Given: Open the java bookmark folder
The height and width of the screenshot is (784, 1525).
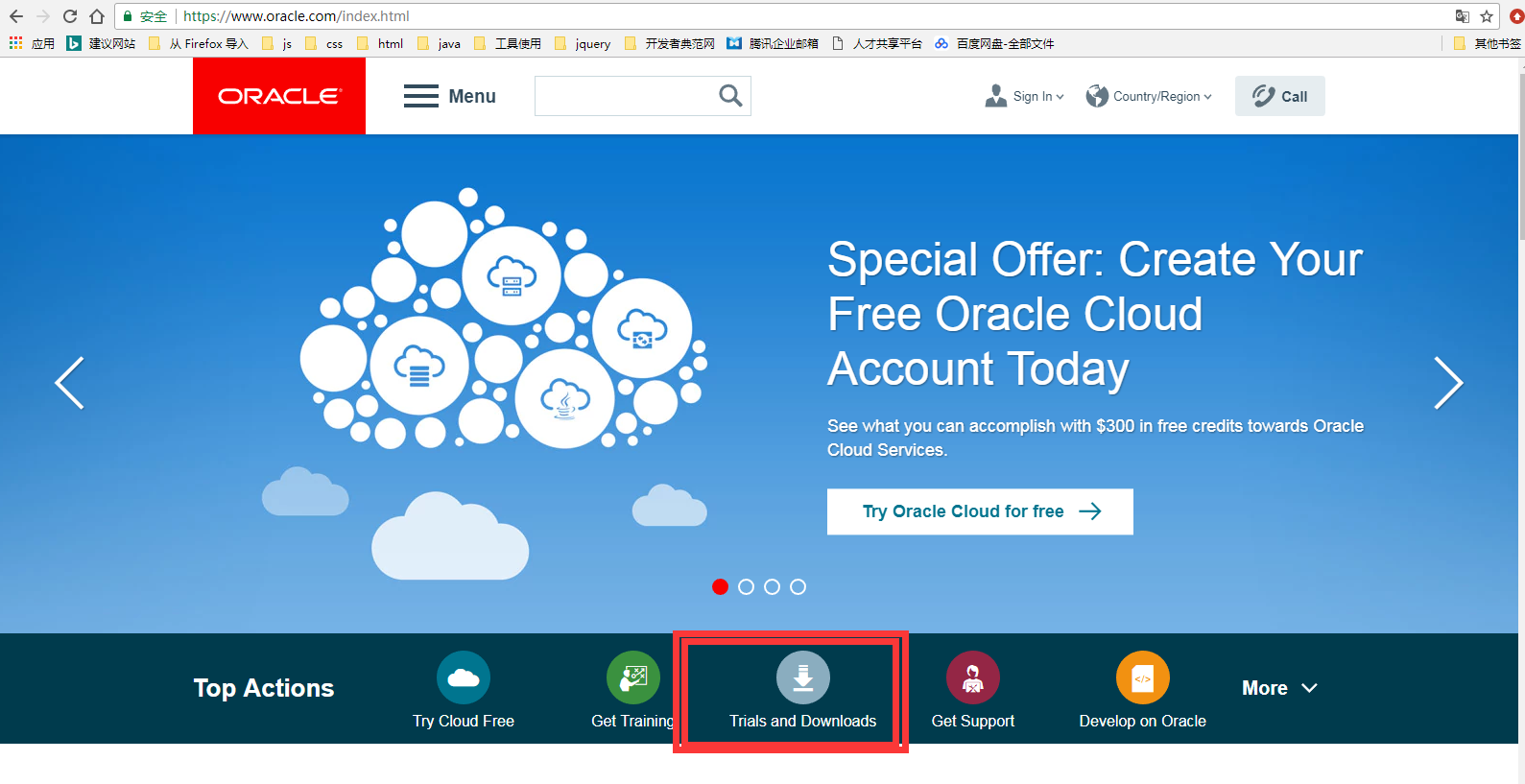Looking at the screenshot, I should coord(440,43).
